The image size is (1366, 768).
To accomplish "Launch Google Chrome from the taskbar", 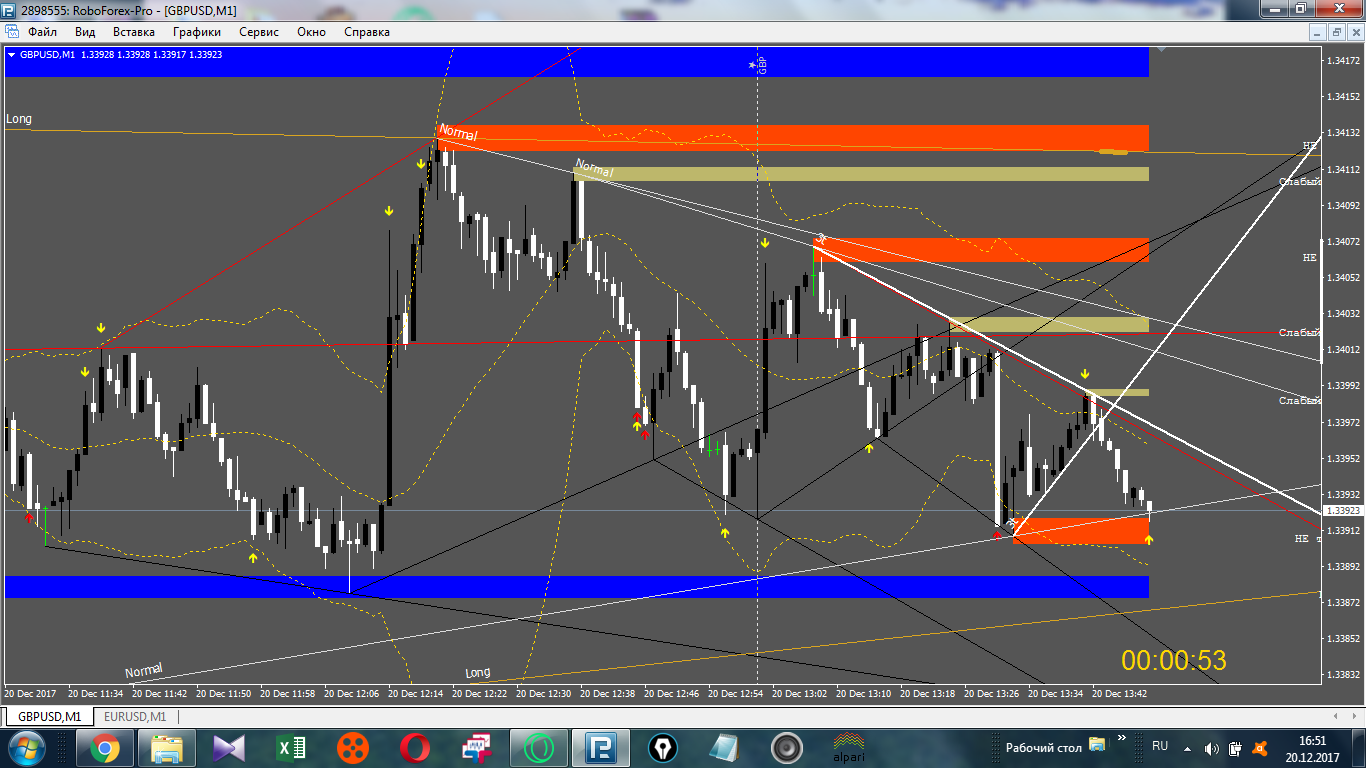I will point(105,748).
